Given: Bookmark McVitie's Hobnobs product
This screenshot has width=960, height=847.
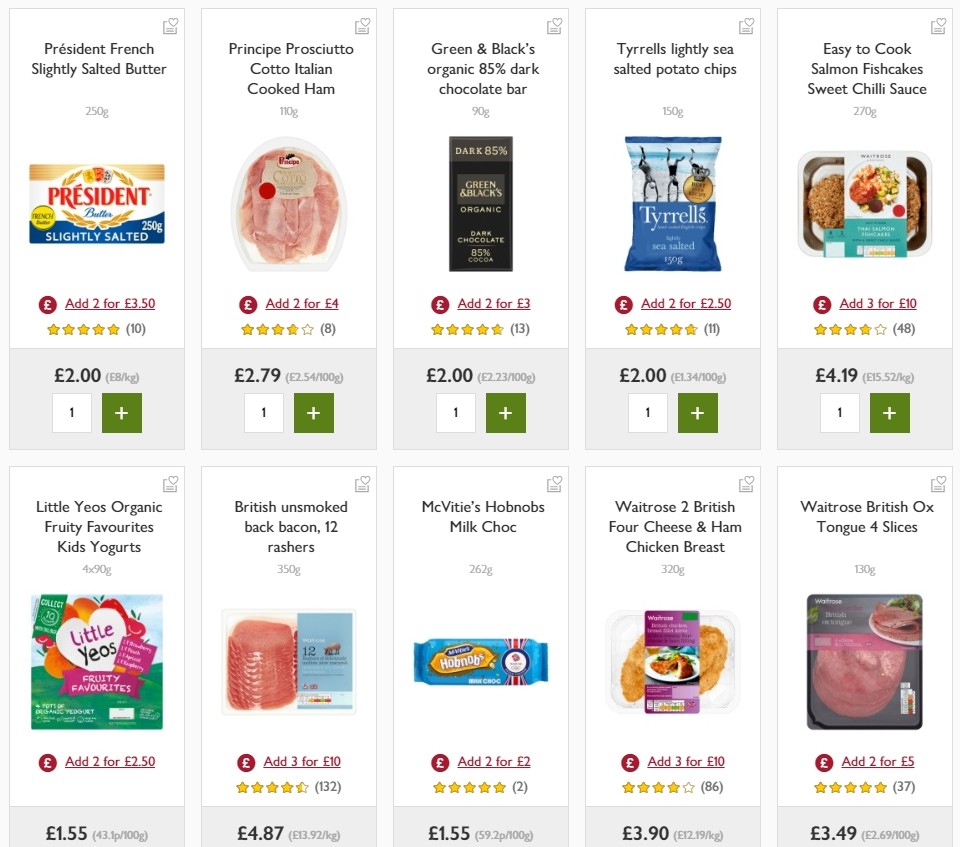Looking at the screenshot, I should 554,483.
